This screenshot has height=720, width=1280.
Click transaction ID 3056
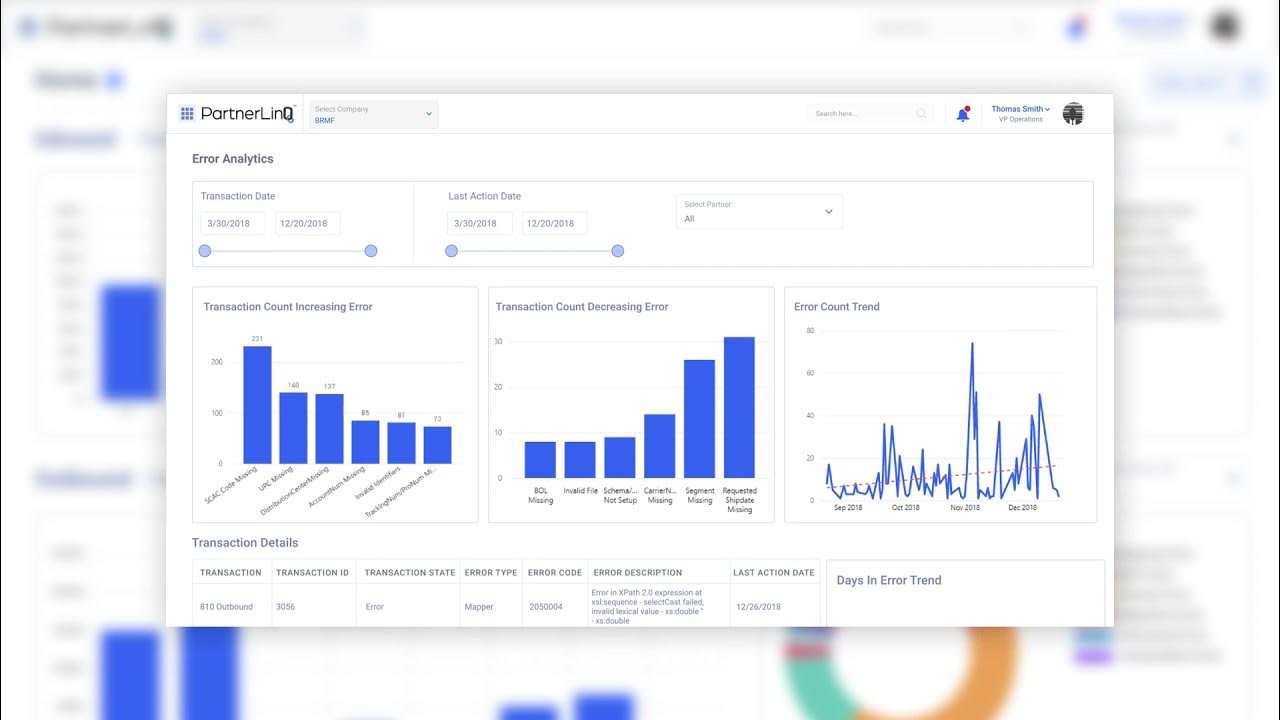pyautogui.click(x=286, y=607)
